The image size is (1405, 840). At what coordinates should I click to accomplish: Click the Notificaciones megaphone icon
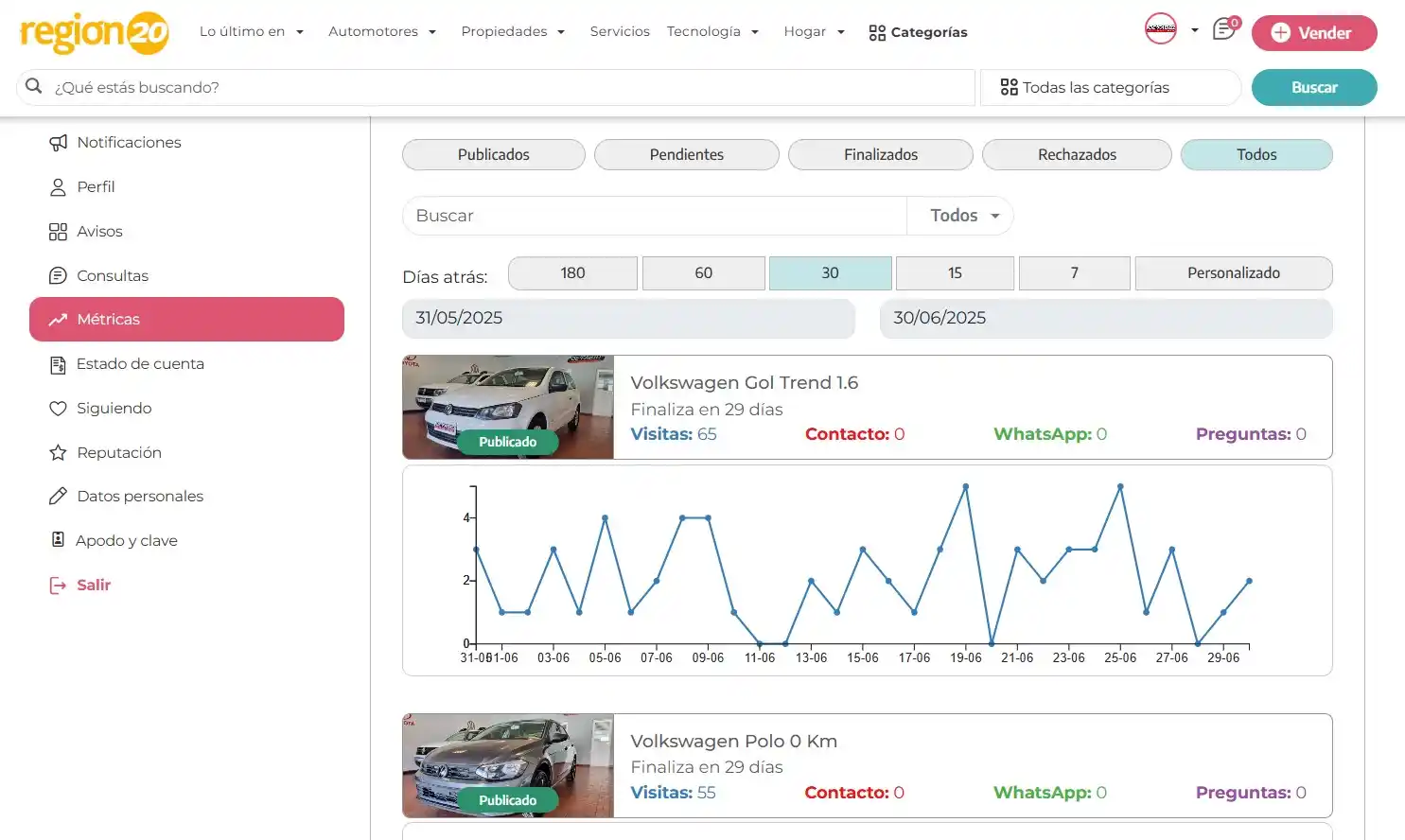click(58, 143)
